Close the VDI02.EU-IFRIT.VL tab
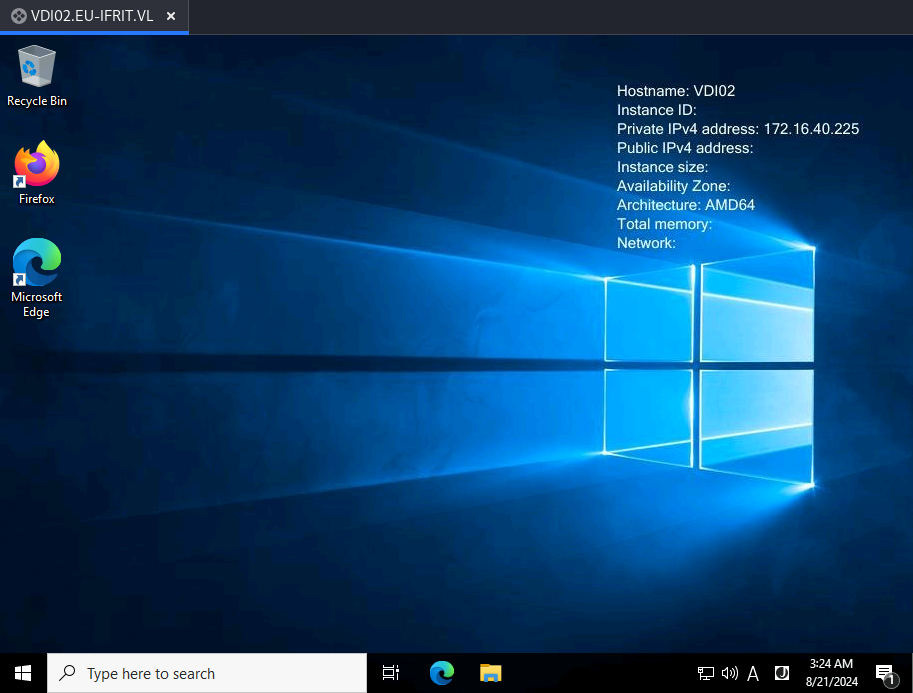 171,16
